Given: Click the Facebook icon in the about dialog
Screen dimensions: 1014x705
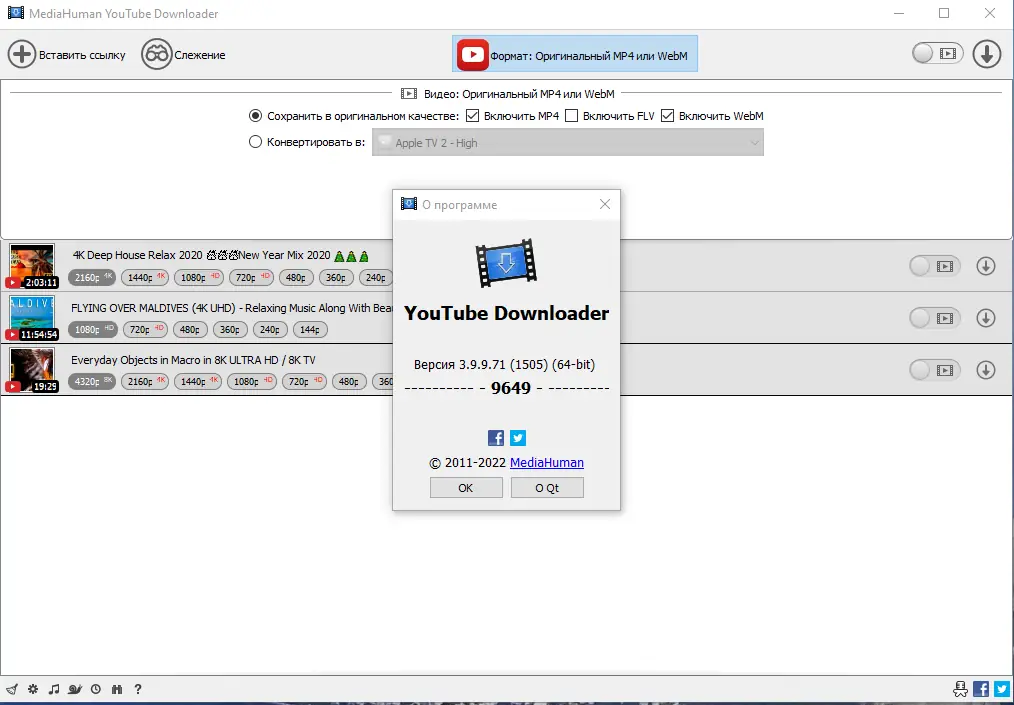Looking at the screenshot, I should point(495,438).
